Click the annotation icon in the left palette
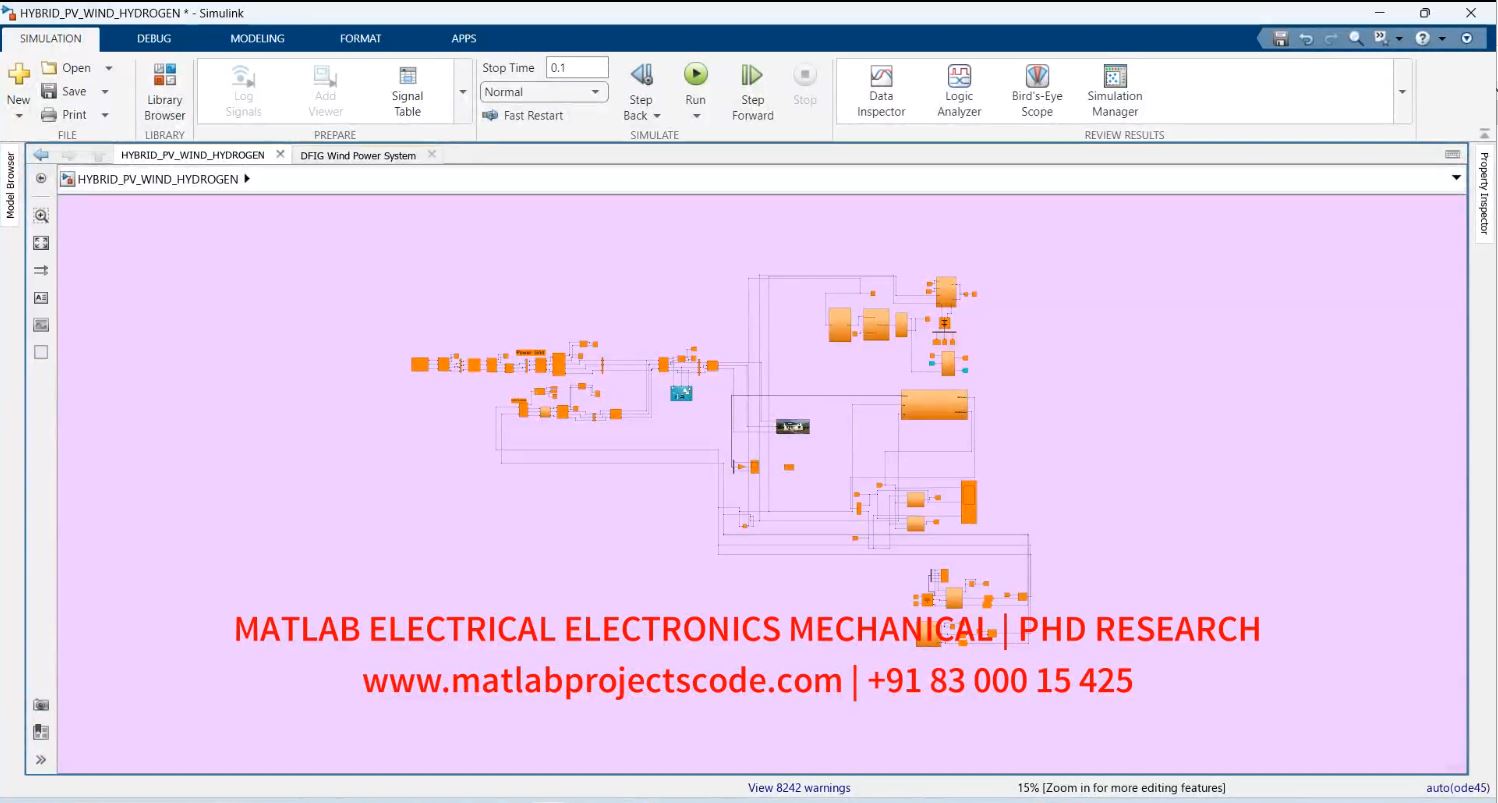This screenshot has height=803, width=1498. pos(40,297)
